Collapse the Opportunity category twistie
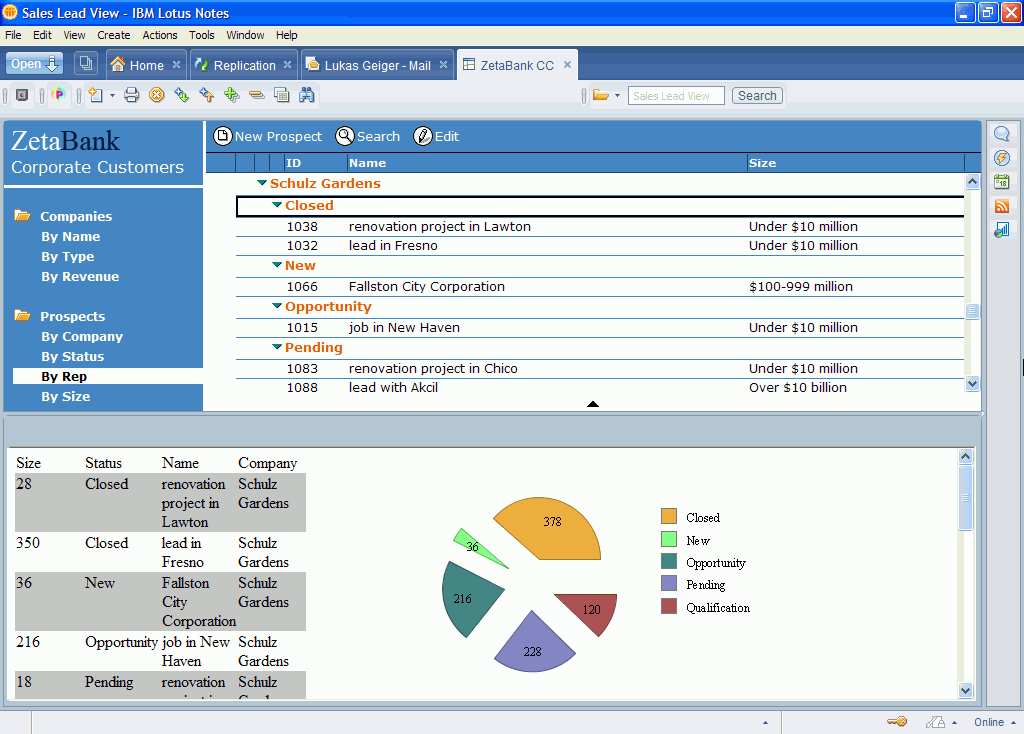The image size is (1024, 734). tap(277, 306)
